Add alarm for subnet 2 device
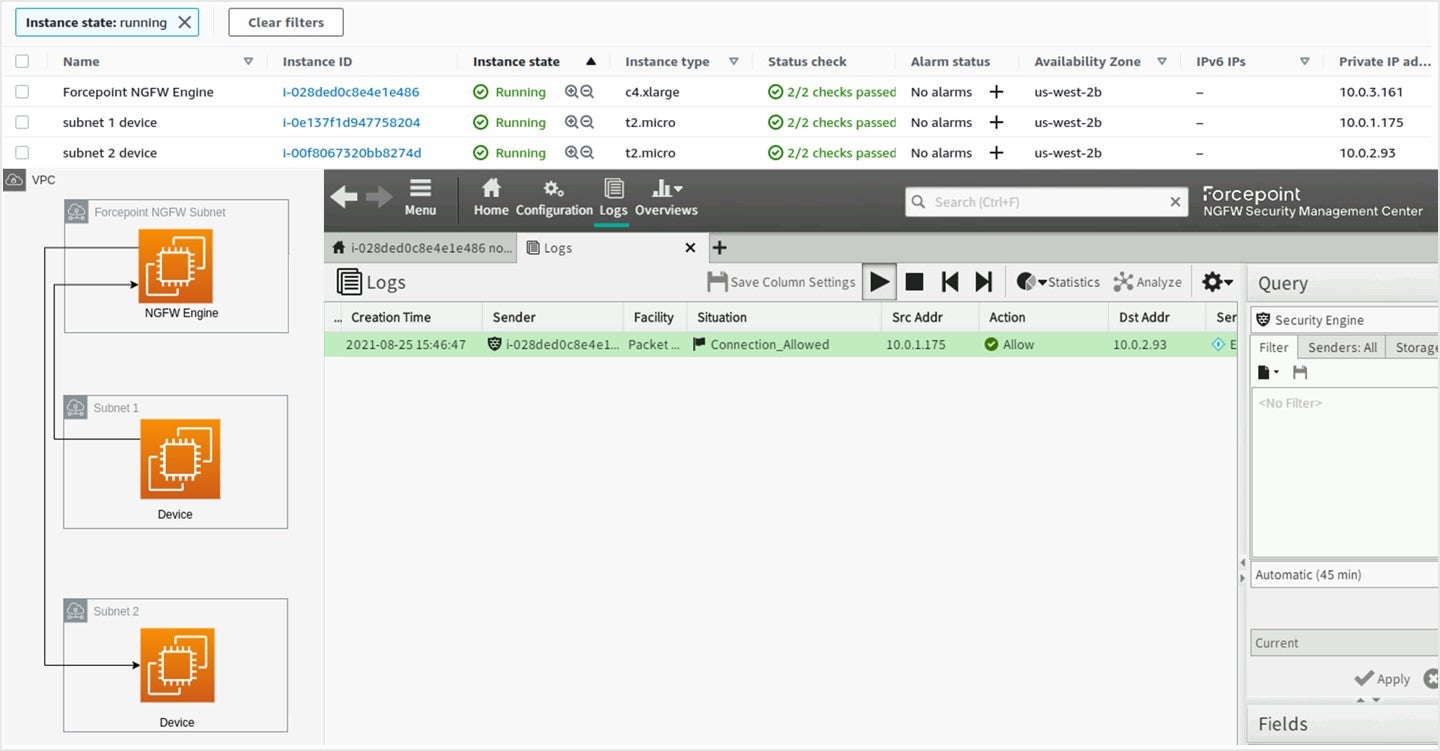The height and width of the screenshot is (751, 1440). point(996,153)
